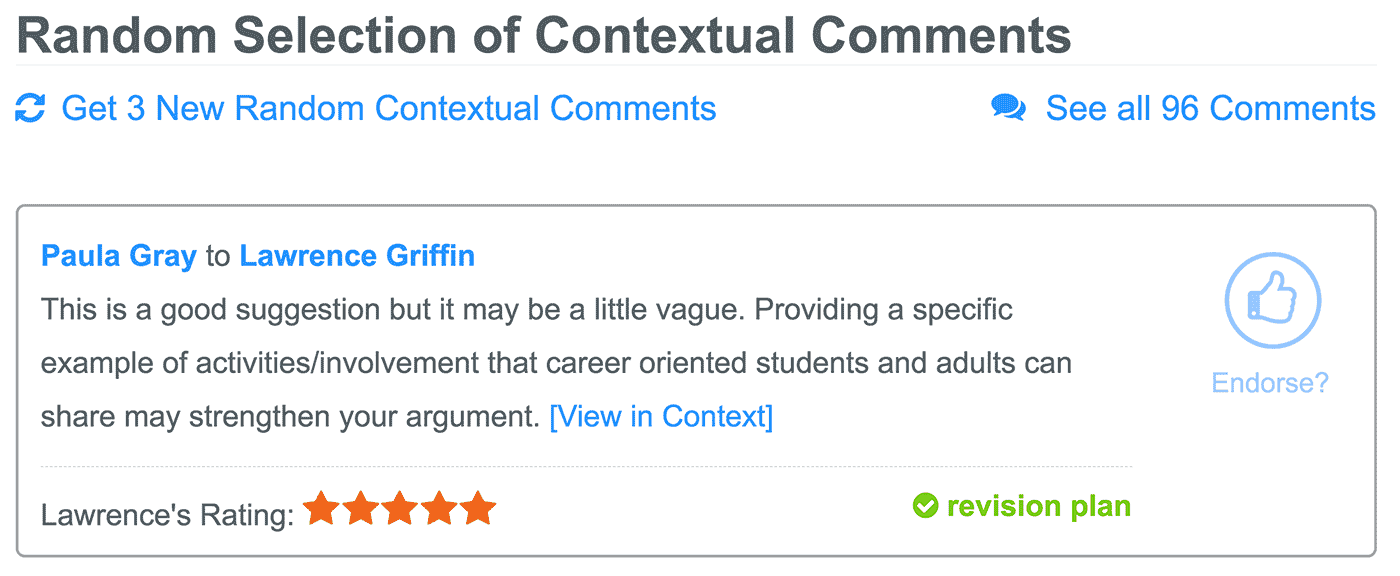Click the speech bubbles comments icon
1400x576 pixels.
tap(1008, 108)
